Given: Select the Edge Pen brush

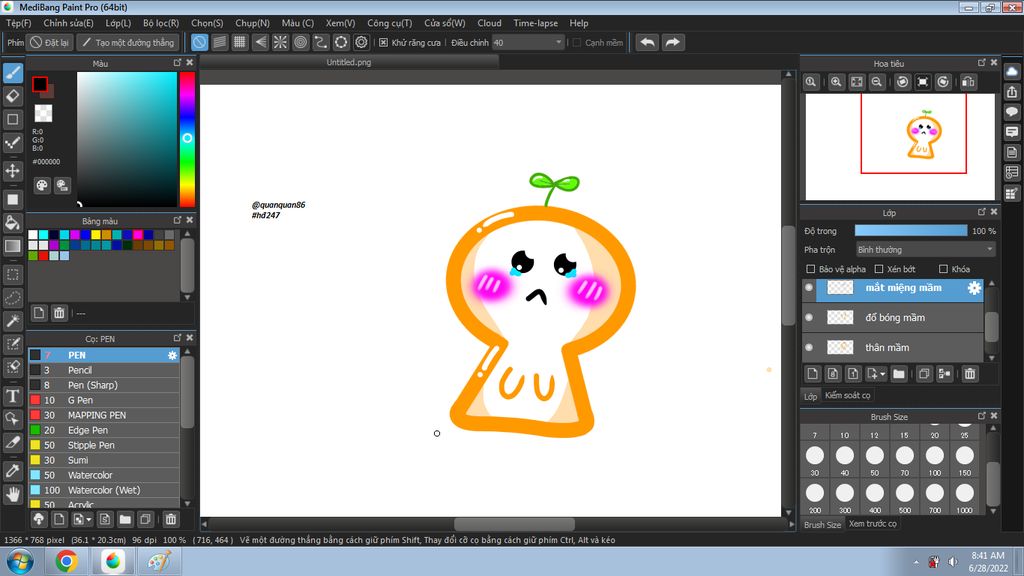Looking at the screenshot, I should pyautogui.click(x=104, y=430).
